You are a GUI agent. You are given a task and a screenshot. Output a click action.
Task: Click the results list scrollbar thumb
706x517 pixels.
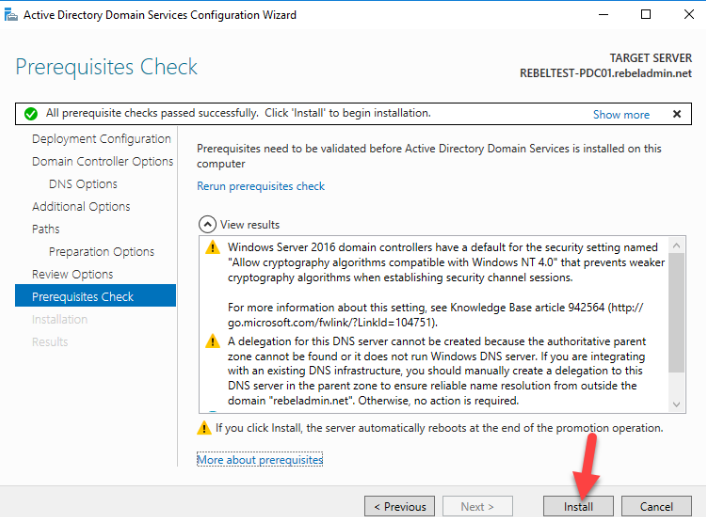pyautogui.click(x=676, y=313)
